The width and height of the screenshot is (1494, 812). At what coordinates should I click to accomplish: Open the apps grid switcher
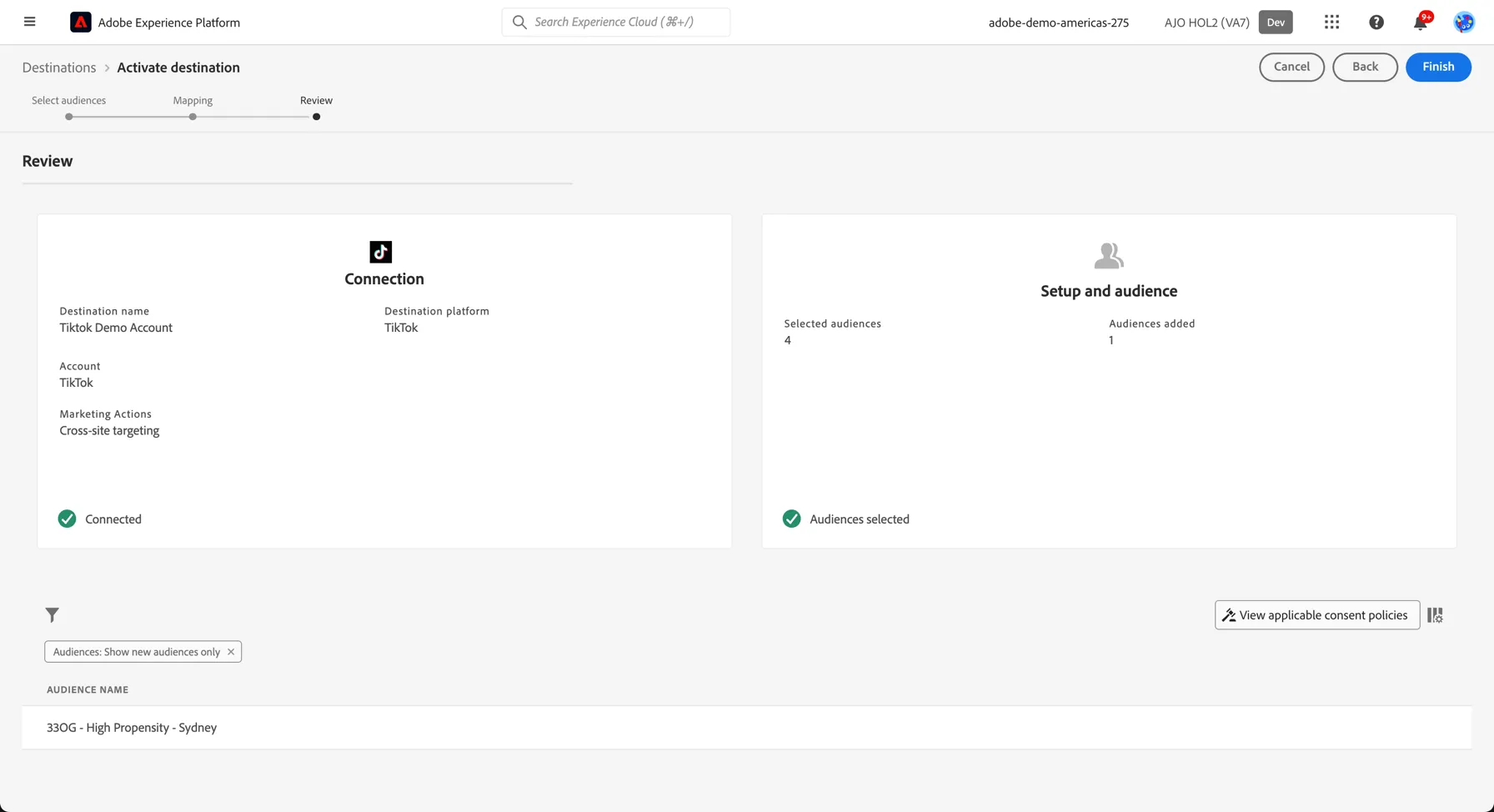(x=1331, y=23)
